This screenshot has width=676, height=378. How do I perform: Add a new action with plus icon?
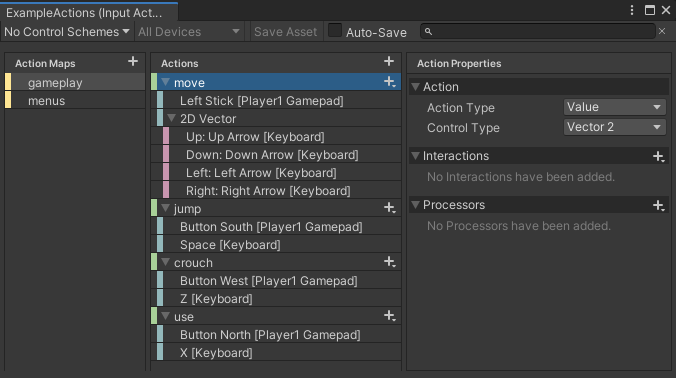tap(389, 62)
